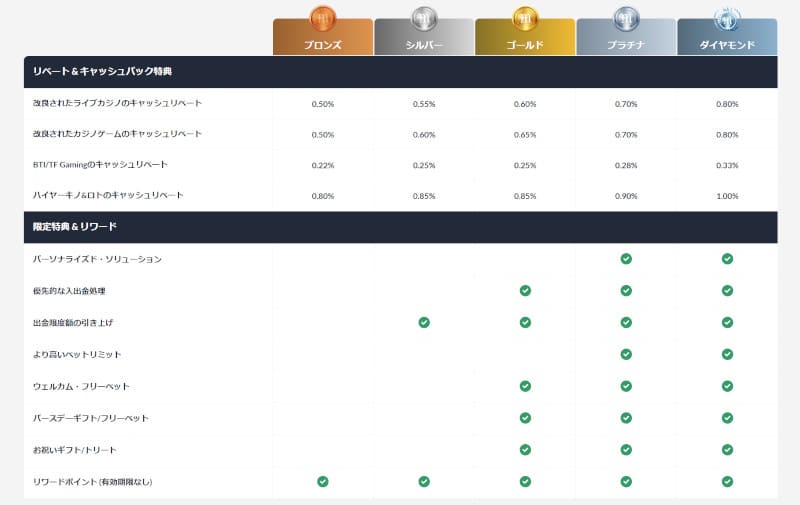Select the ブロンズ tier tab

(323, 44)
